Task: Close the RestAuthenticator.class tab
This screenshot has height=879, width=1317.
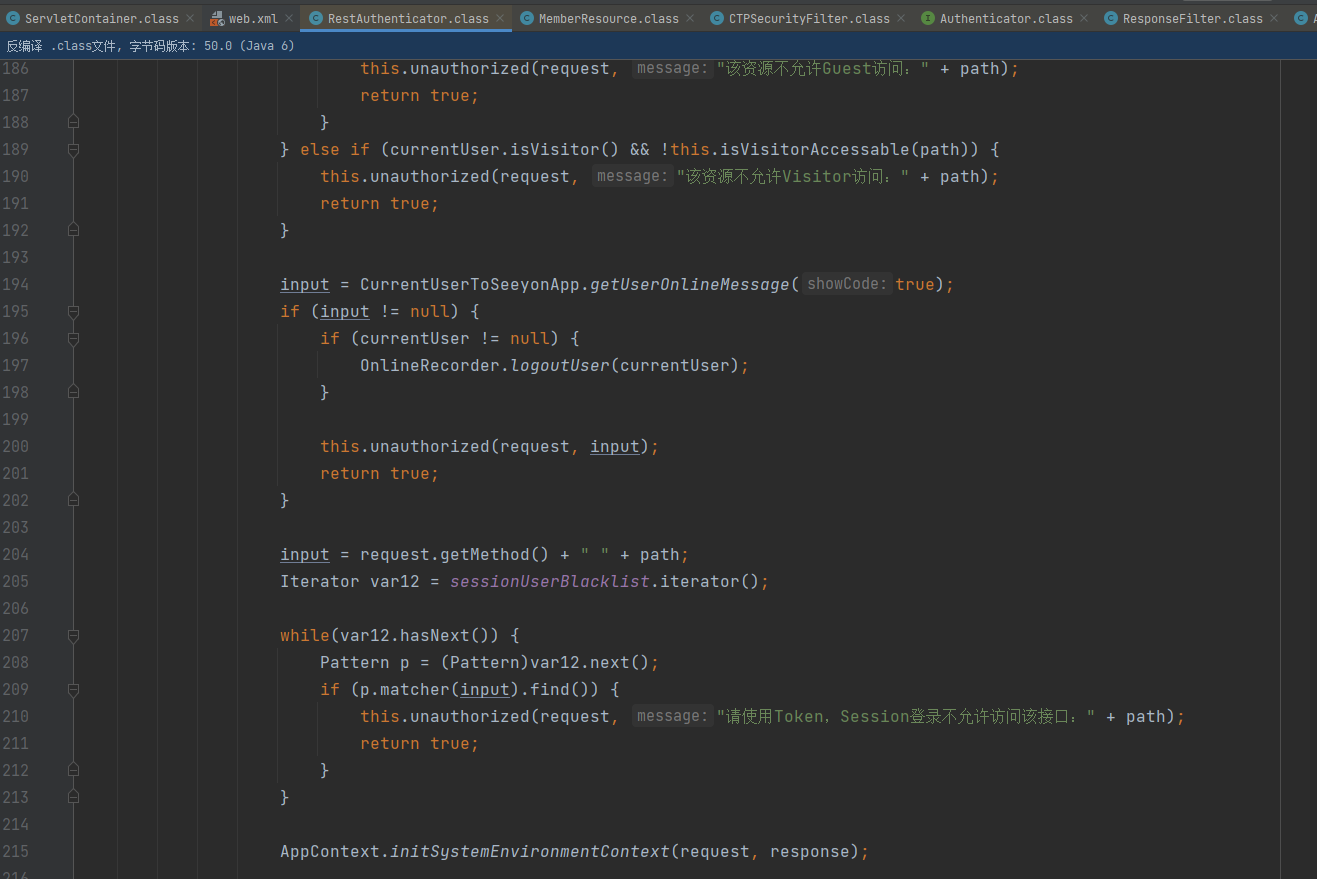Action: [500, 18]
